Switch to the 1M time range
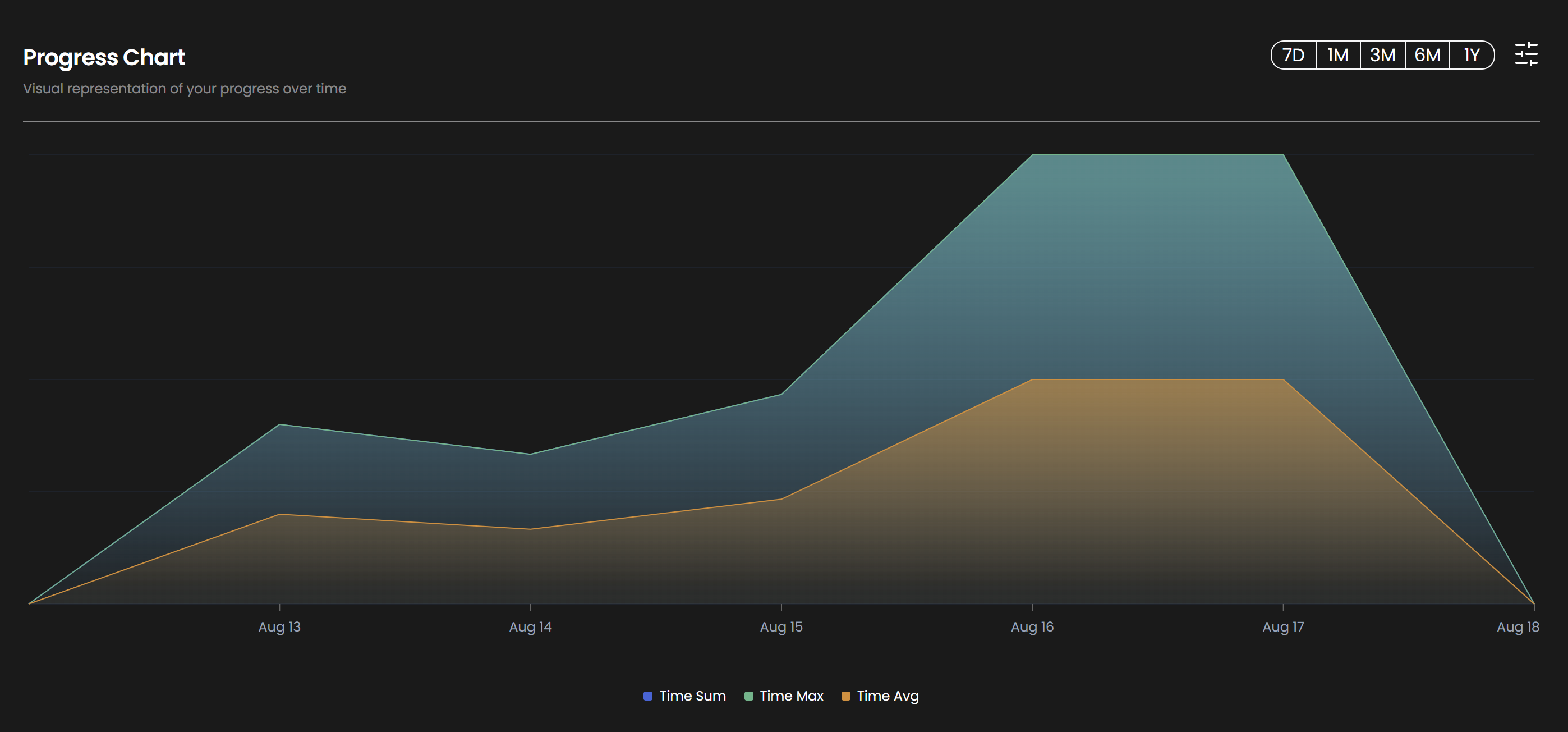This screenshot has width=1568, height=732. [x=1337, y=56]
